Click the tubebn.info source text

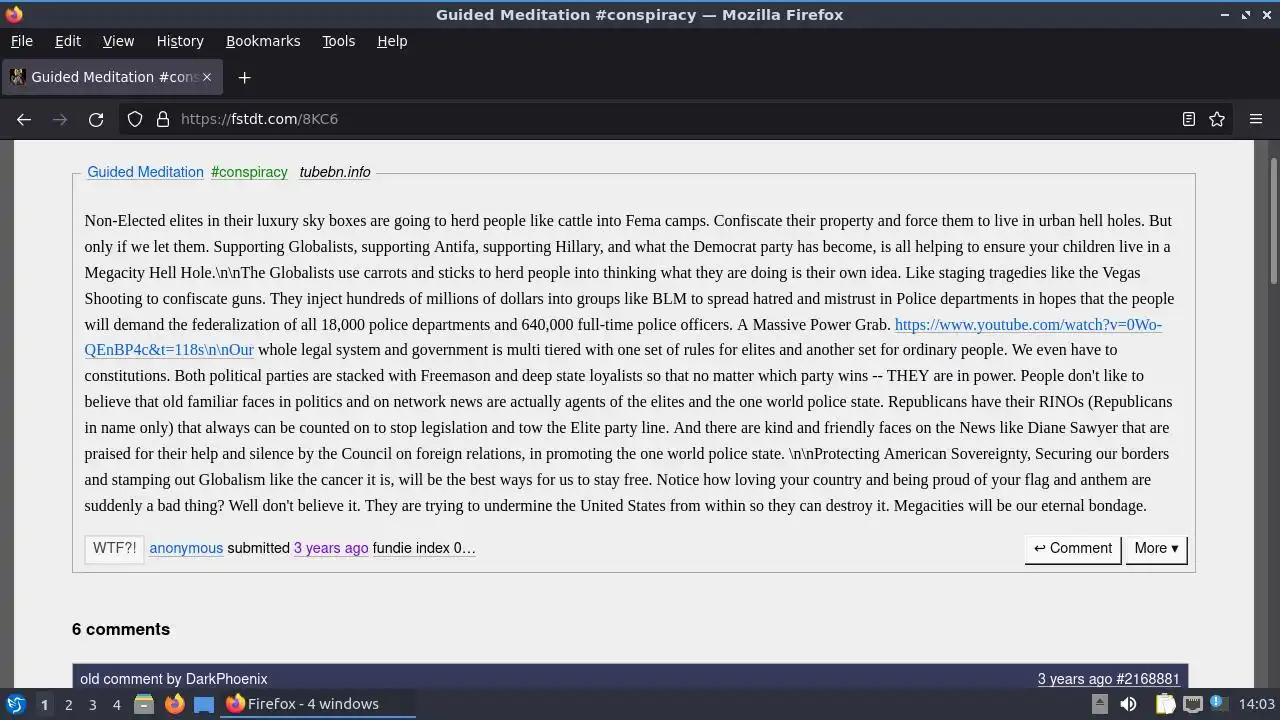335,172
